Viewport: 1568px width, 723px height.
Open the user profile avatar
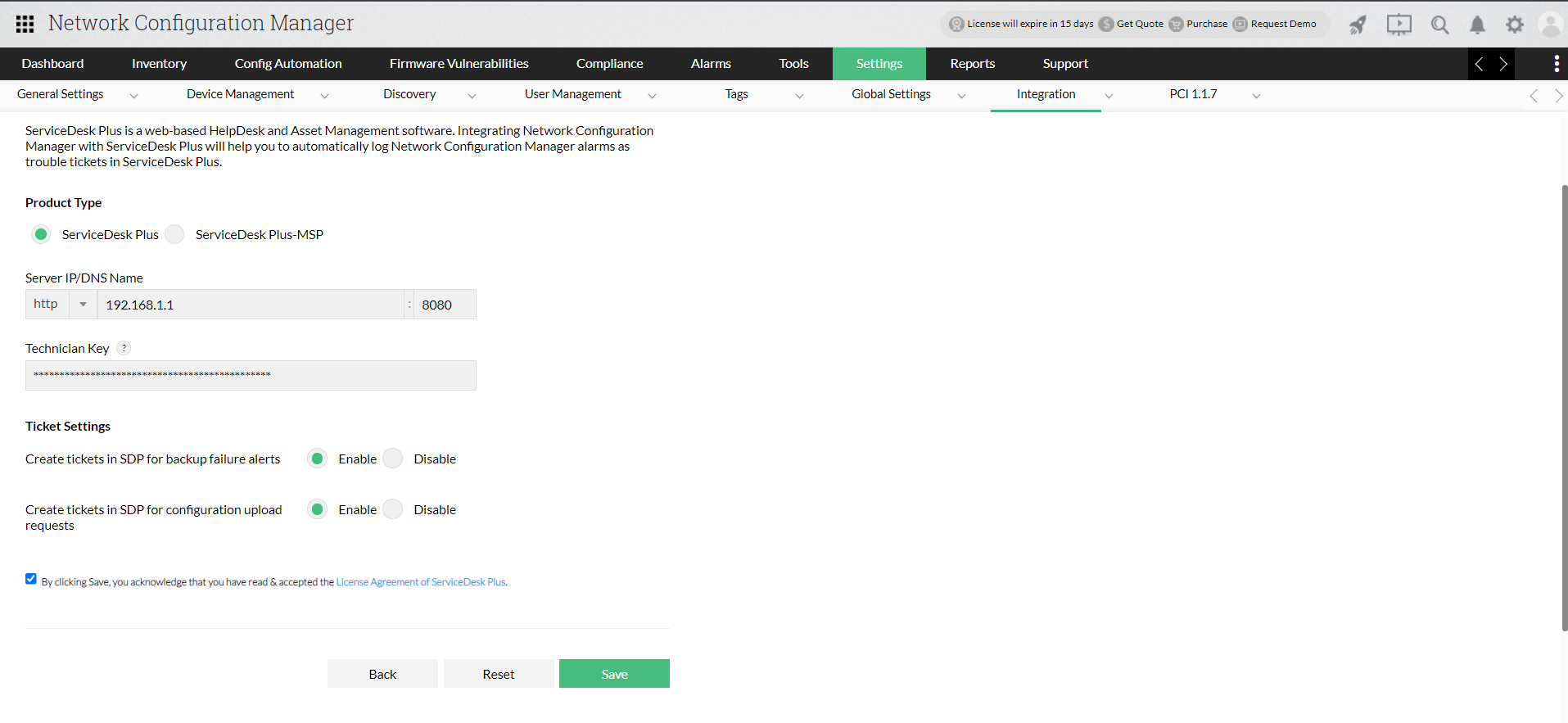click(x=1551, y=25)
